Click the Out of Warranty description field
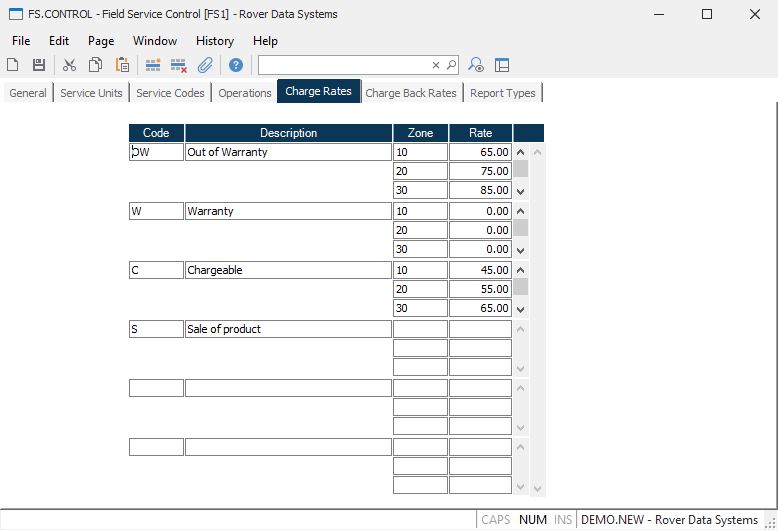Image resolution: width=778 pixels, height=531 pixels. click(x=288, y=152)
